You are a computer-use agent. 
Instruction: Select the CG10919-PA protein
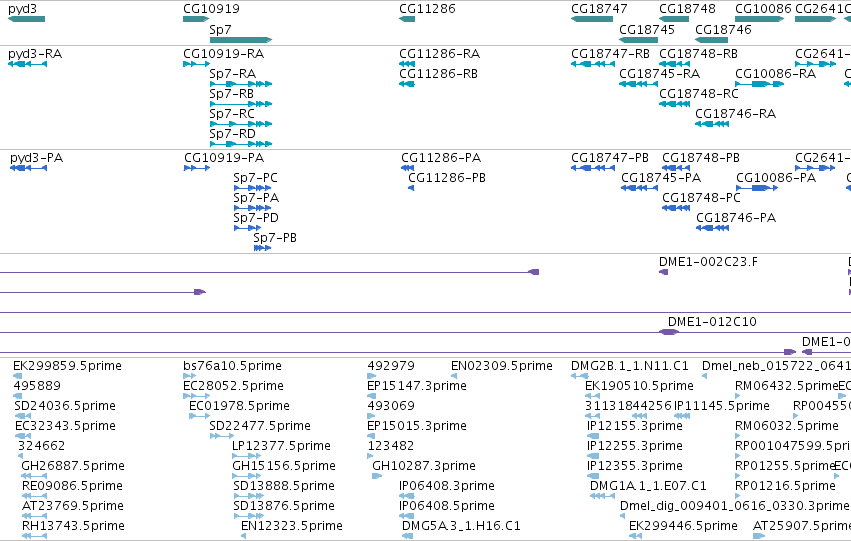[196, 168]
